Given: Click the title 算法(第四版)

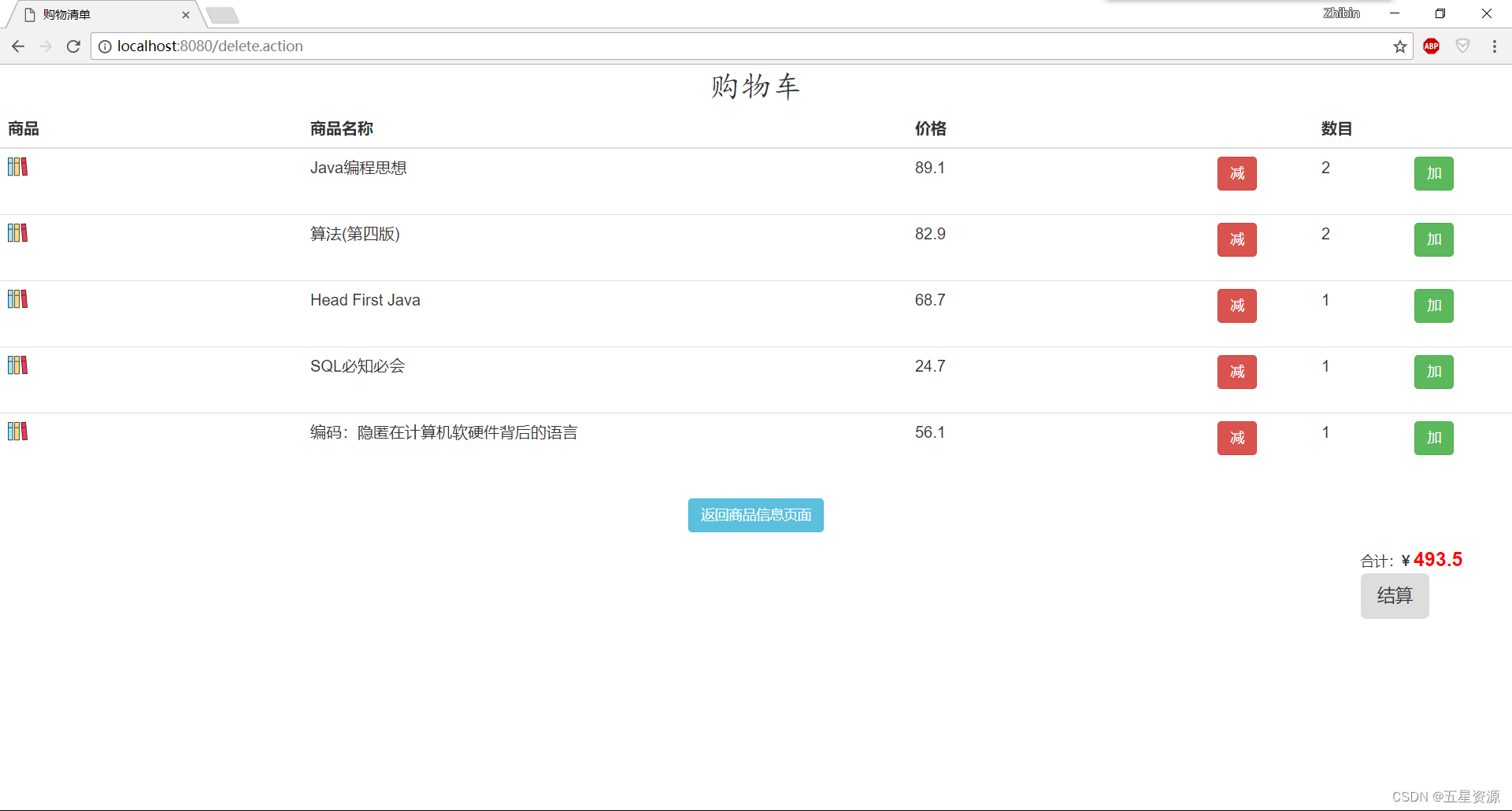Looking at the screenshot, I should pos(355,234).
